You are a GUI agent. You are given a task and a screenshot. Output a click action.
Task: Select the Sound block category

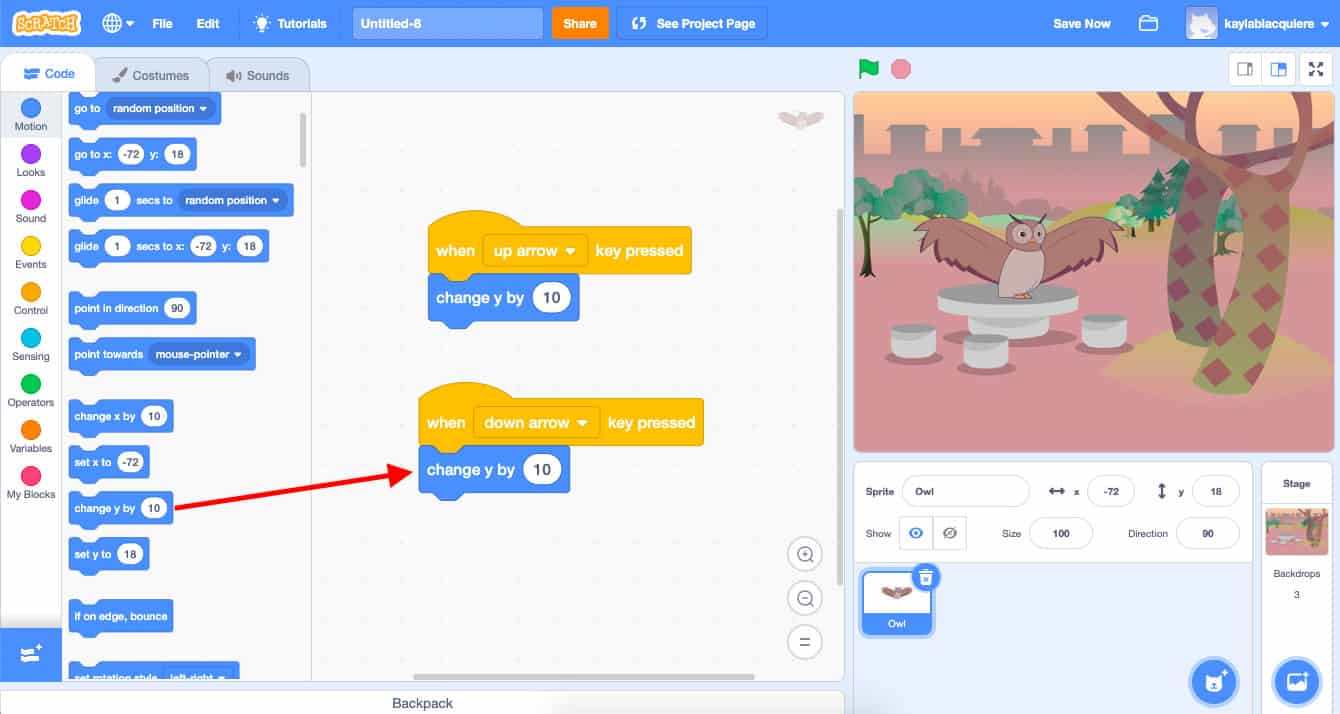pos(31,207)
